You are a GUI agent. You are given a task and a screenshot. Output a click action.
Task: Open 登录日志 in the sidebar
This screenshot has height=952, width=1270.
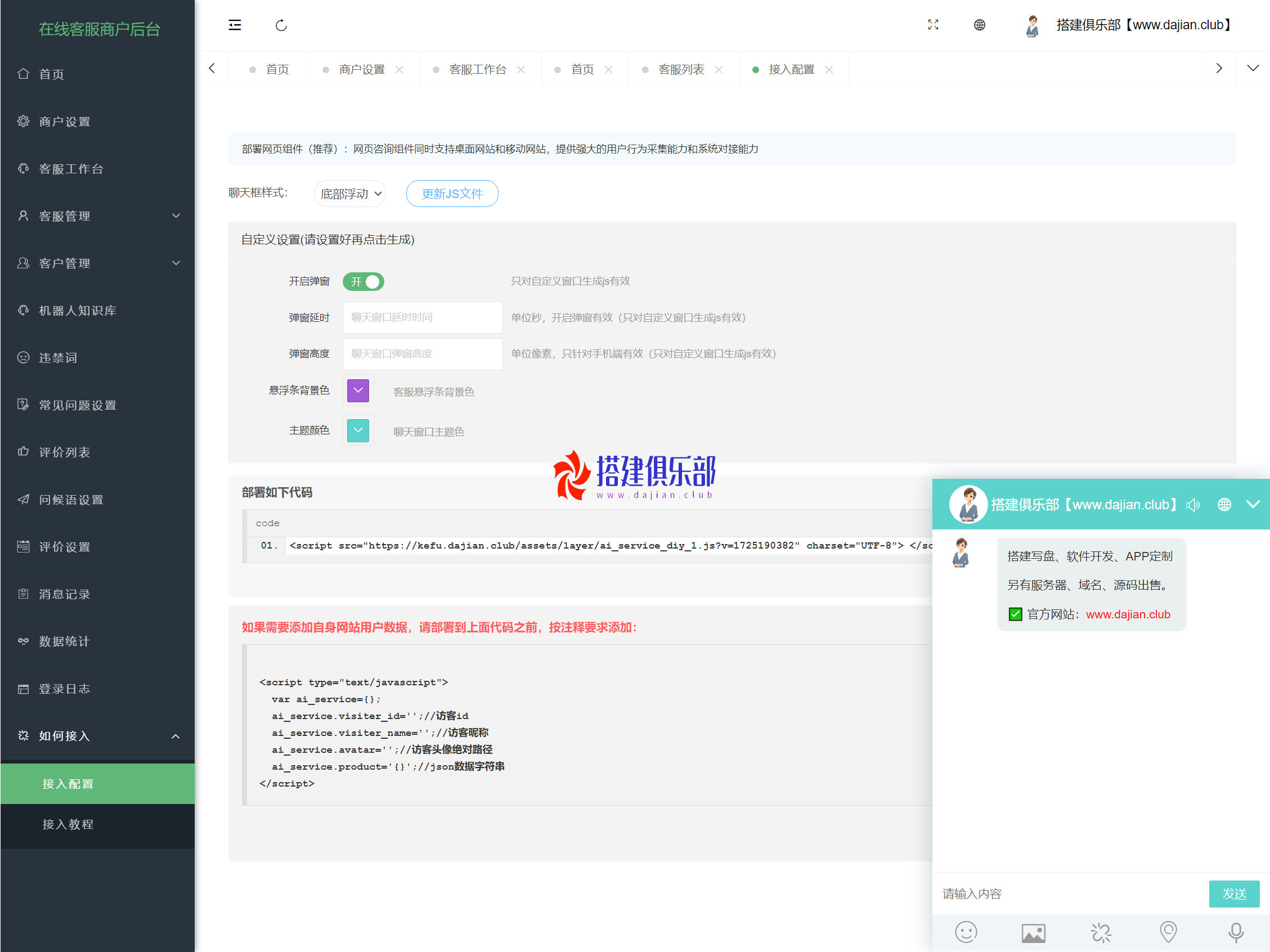[x=97, y=689]
